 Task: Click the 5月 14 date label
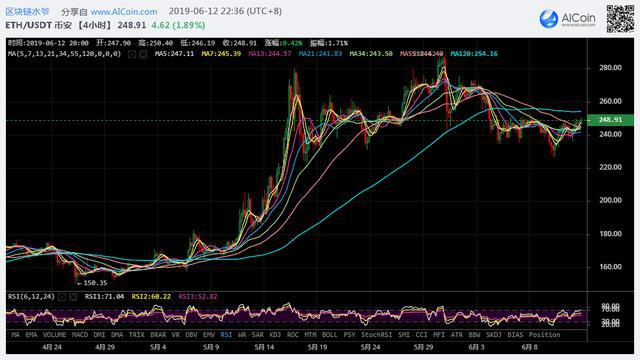pos(264,348)
